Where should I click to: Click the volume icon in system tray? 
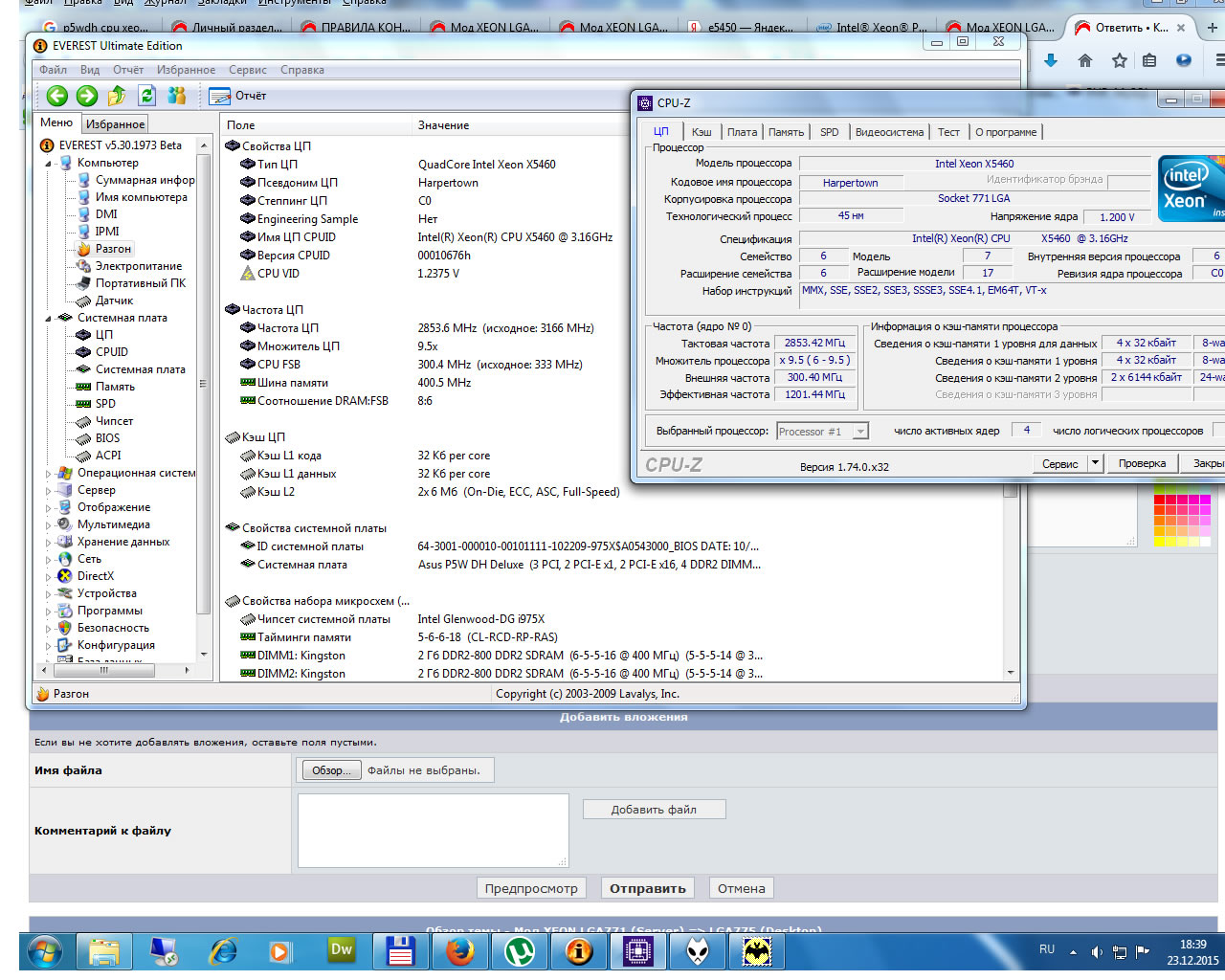click(x=1097, y=952)
